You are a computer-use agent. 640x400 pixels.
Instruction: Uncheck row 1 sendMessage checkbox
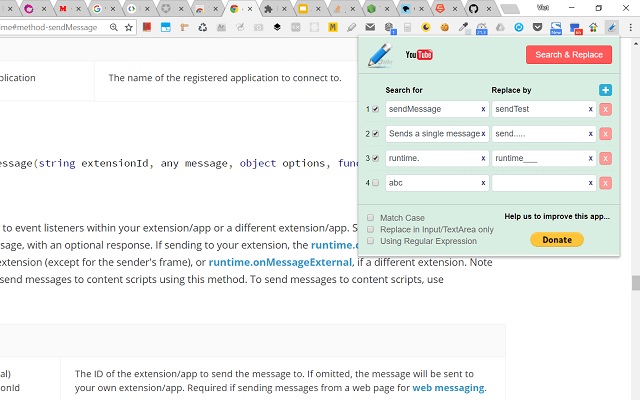click(376, 109)
